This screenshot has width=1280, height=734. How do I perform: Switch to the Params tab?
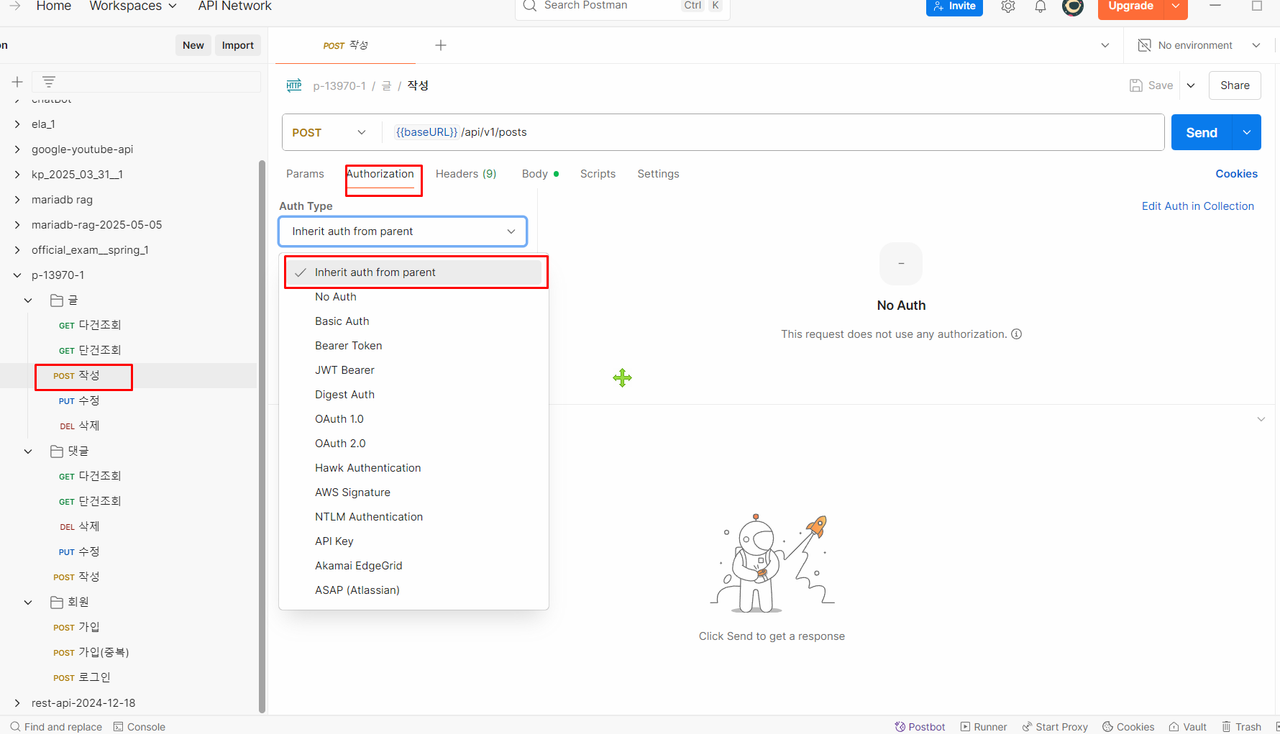pyautogui.click(x=305, y=174)
